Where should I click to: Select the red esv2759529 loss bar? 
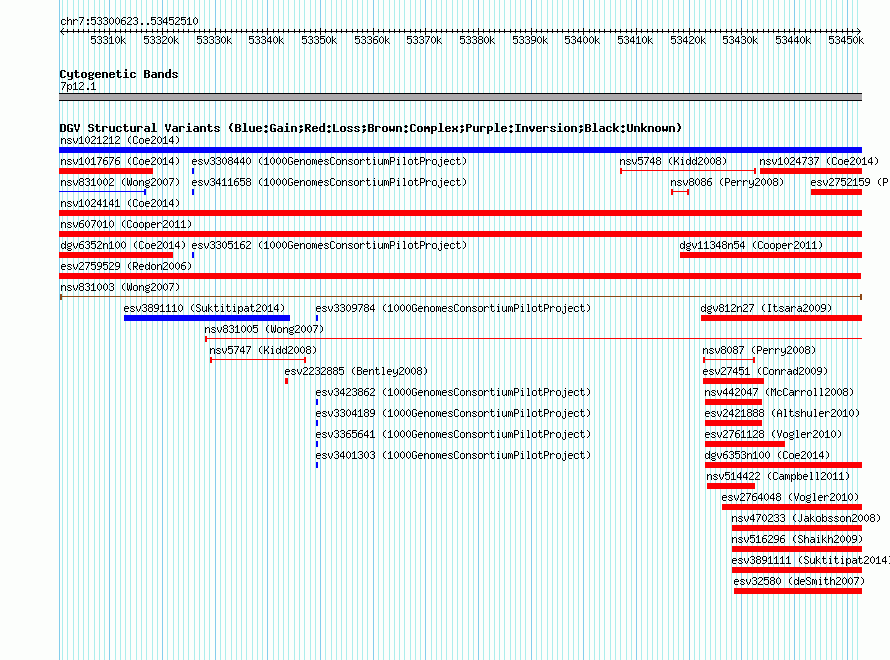pos(460,276)
